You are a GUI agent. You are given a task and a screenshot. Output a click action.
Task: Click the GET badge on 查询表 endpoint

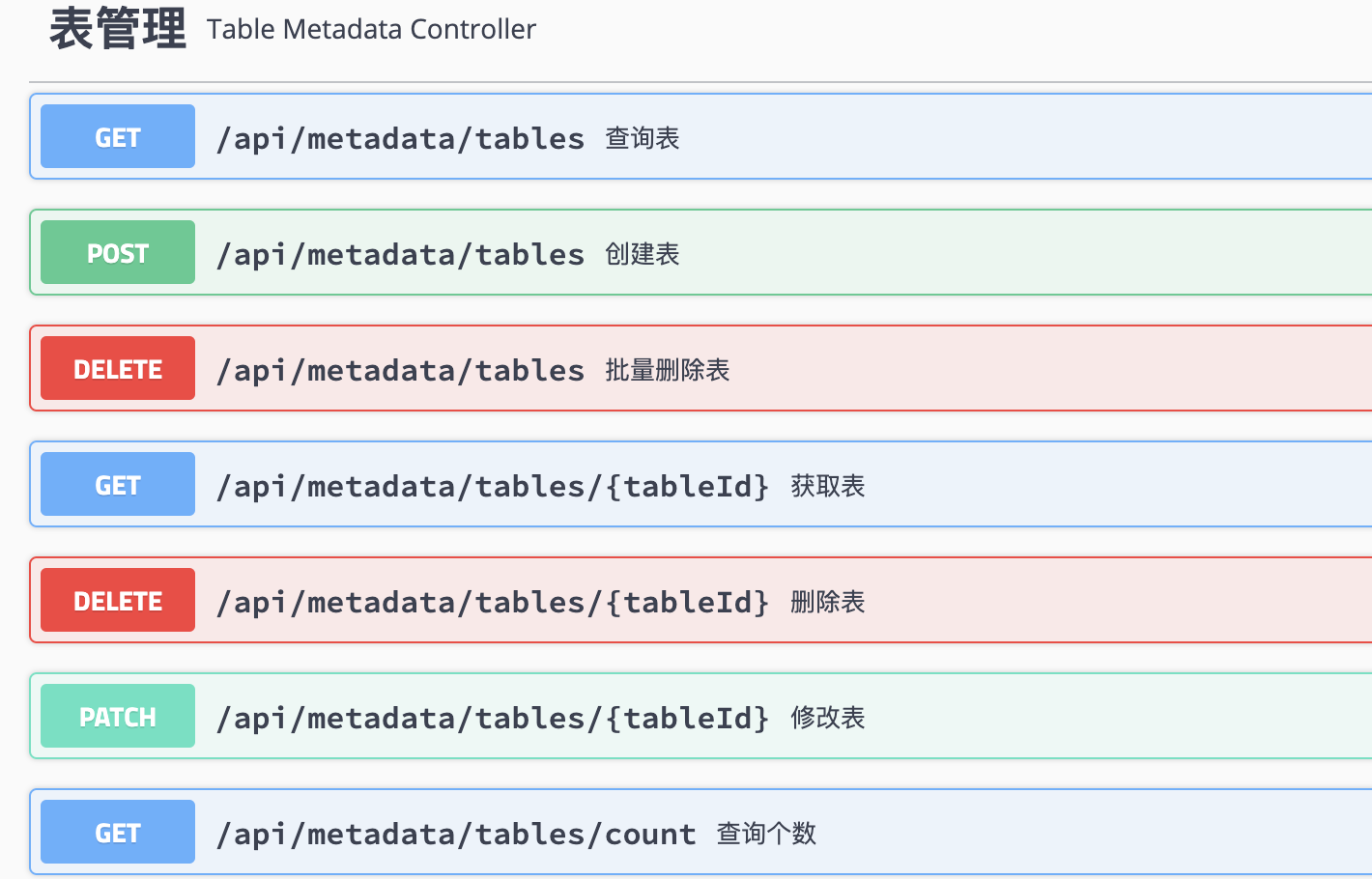click(117, 136)
